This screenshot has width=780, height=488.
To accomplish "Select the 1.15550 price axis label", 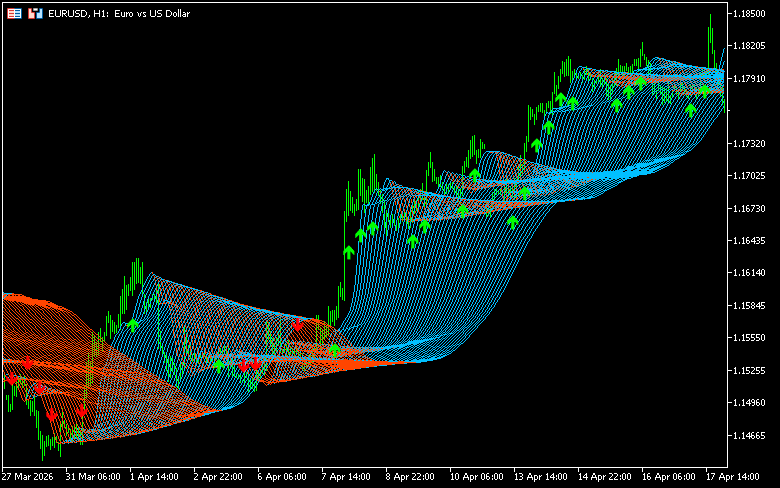I will point(748,338).
